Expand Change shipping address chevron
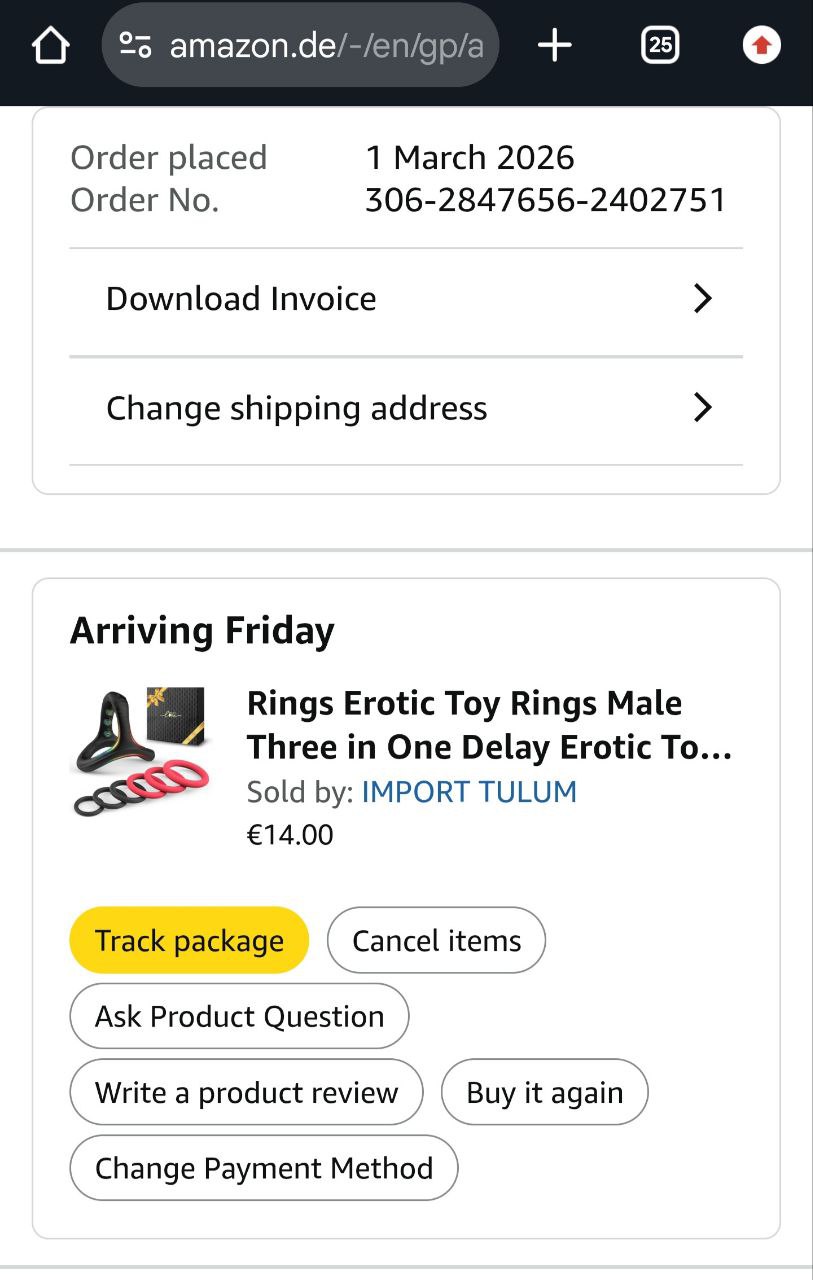The image size is (813, 1280). 703,408
